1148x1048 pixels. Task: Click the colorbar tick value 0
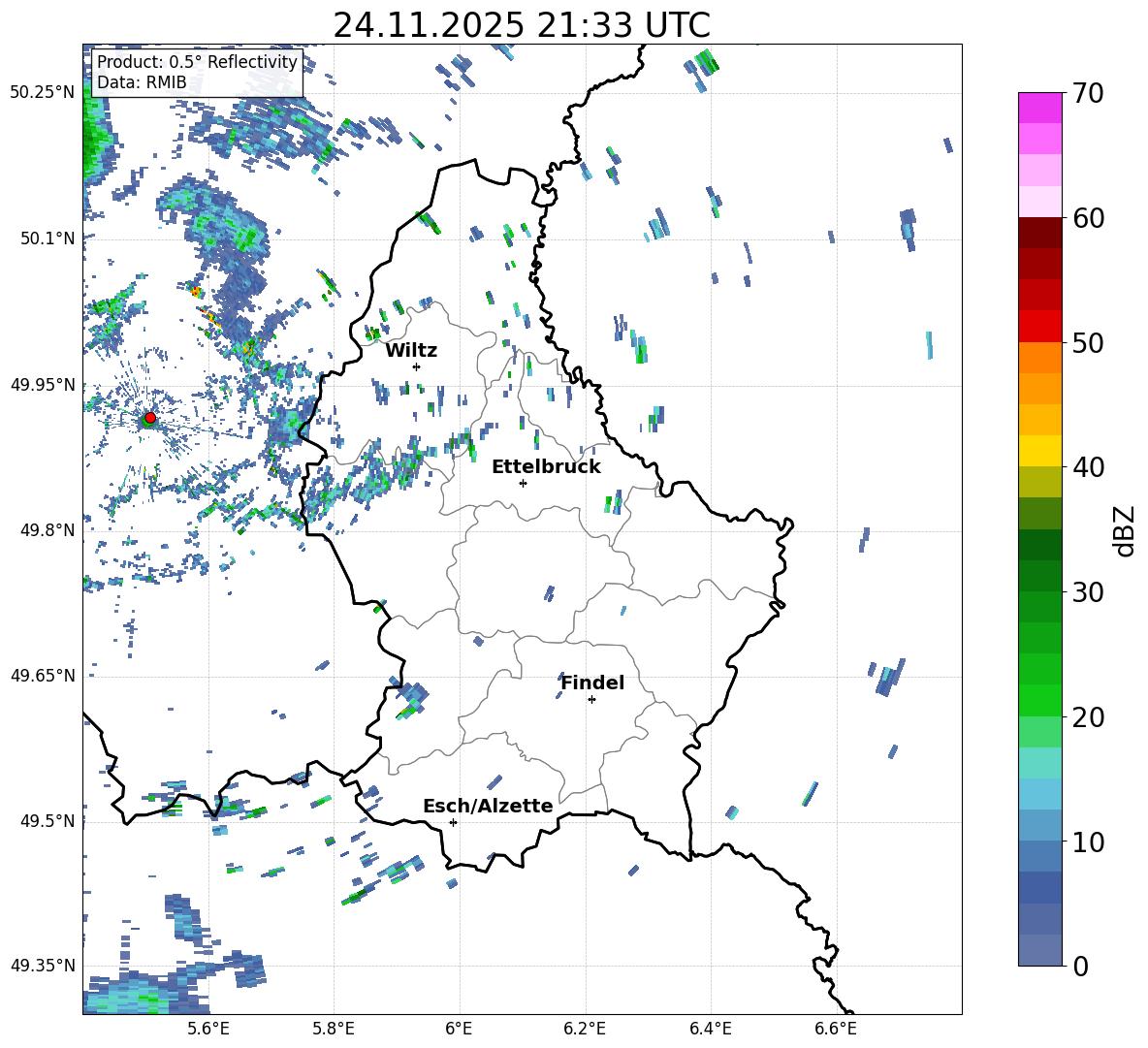(1080, 966)
